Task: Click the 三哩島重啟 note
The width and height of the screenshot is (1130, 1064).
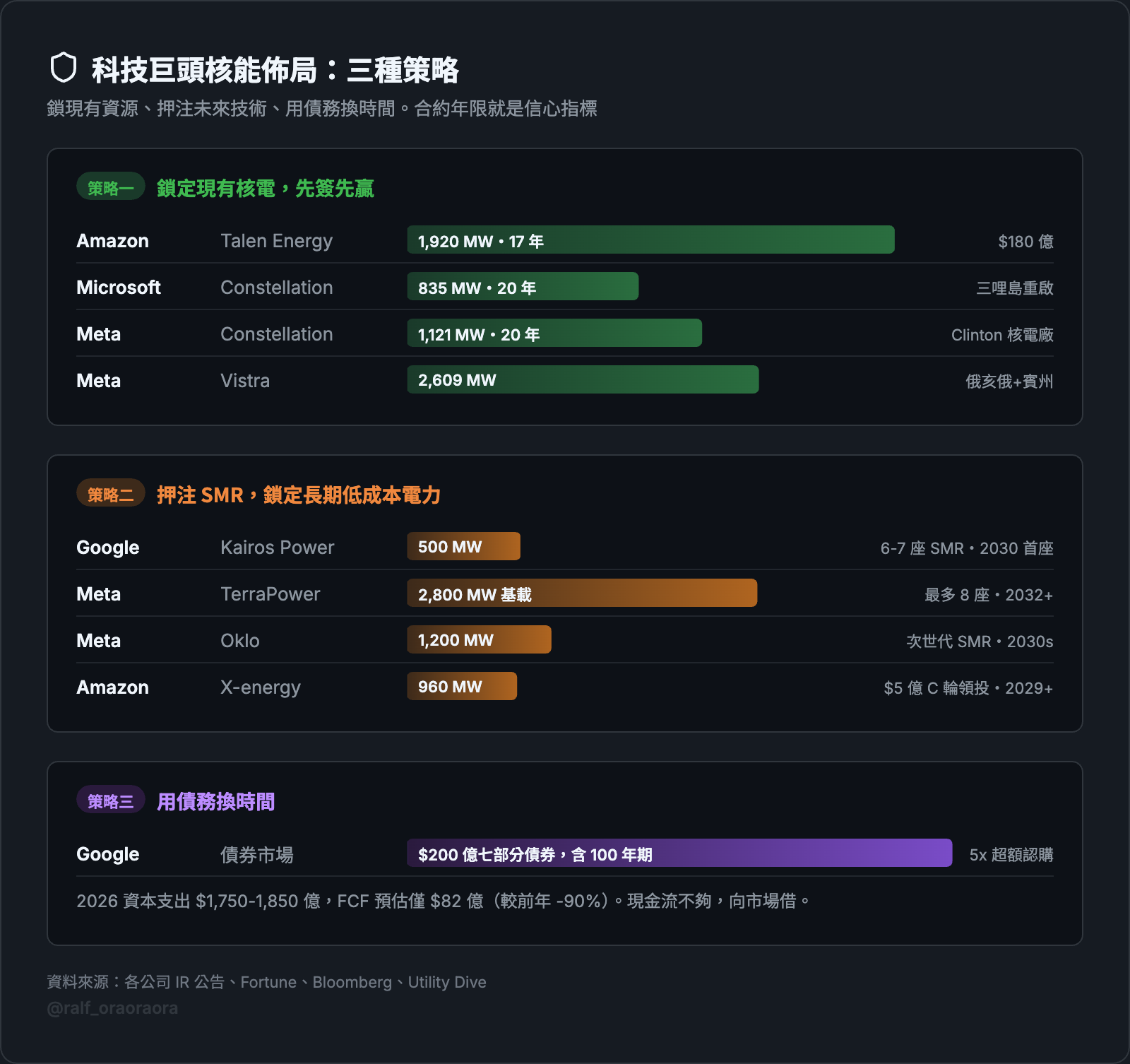Action: click(1014, 288)
